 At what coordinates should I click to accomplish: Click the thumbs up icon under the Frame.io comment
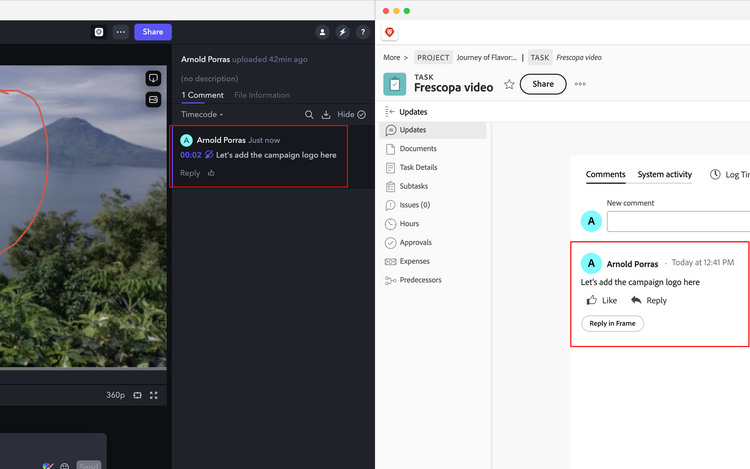click(211, 173)
